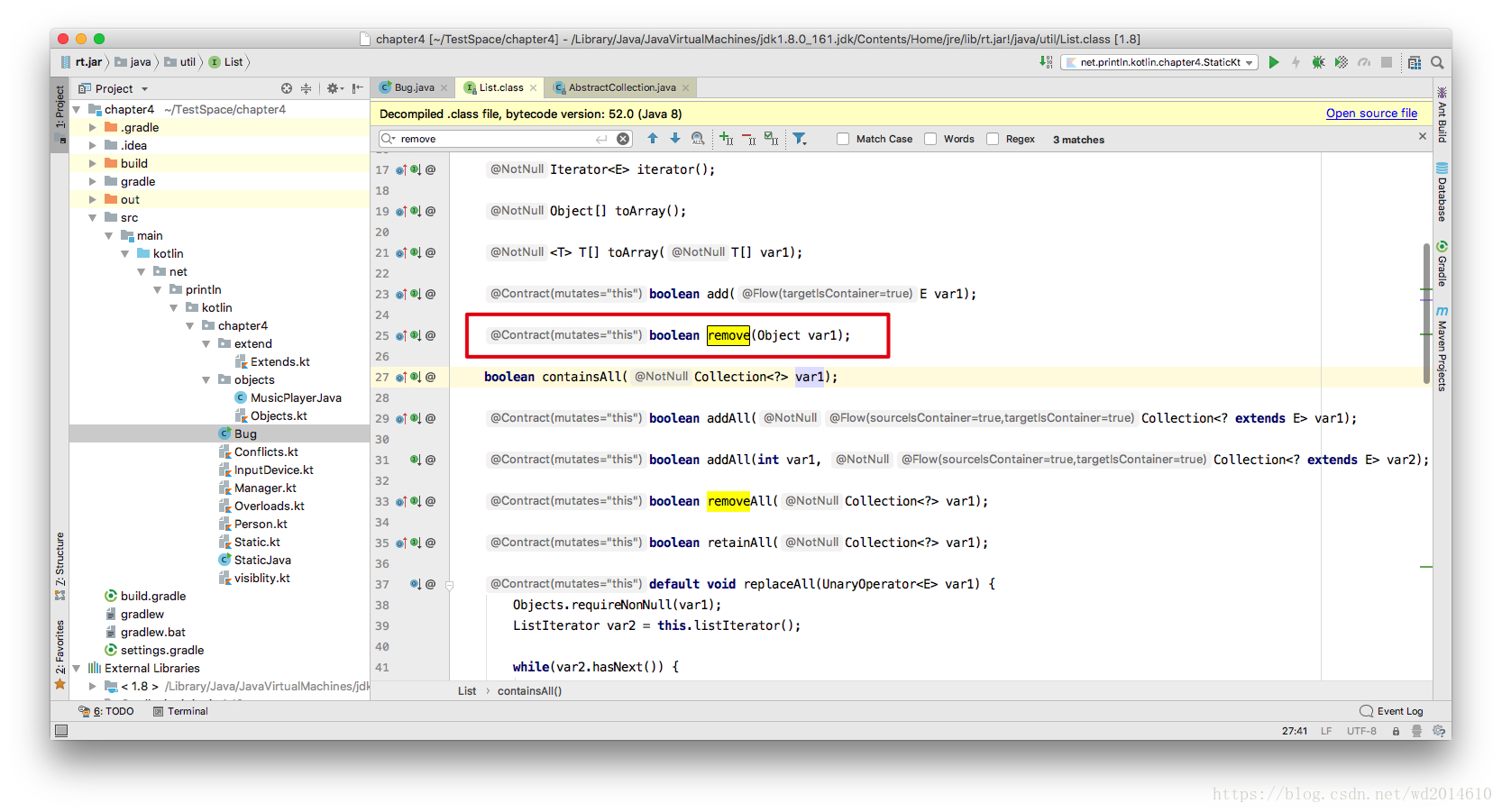The width and height of the screenshot is (1502, 812).
Task: Collapse all in Project panel
Action: click(x=306, y=88)
